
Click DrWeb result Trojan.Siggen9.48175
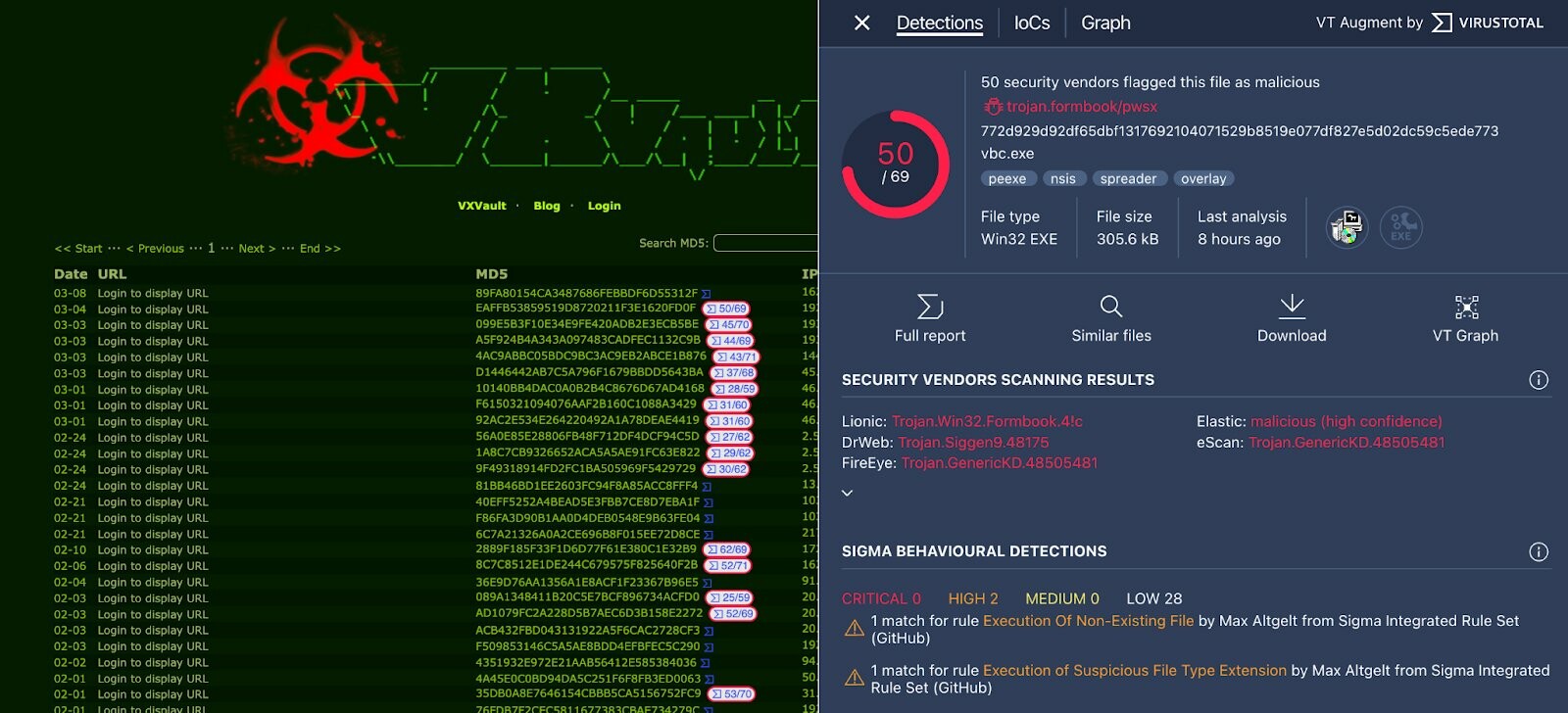pos(973,443)
